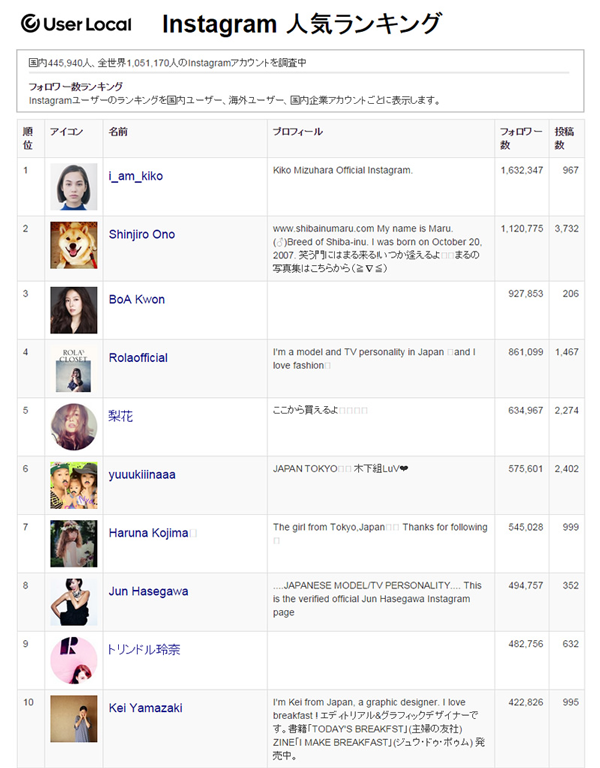Screen dimensions: 600x768
Task: Click post count 1,467
Action: (567, 352)
